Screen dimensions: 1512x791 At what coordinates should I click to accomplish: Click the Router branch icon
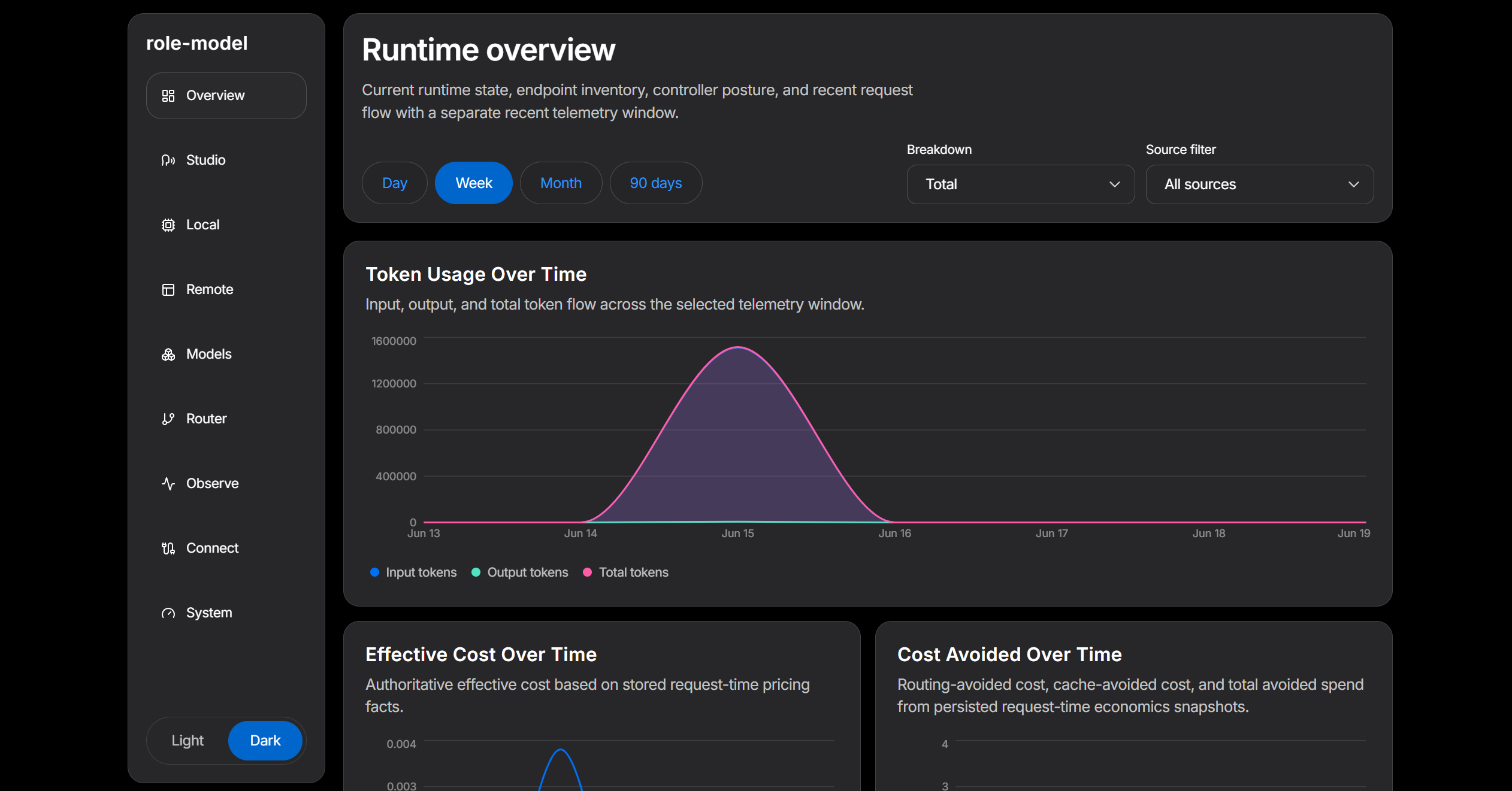168,419
